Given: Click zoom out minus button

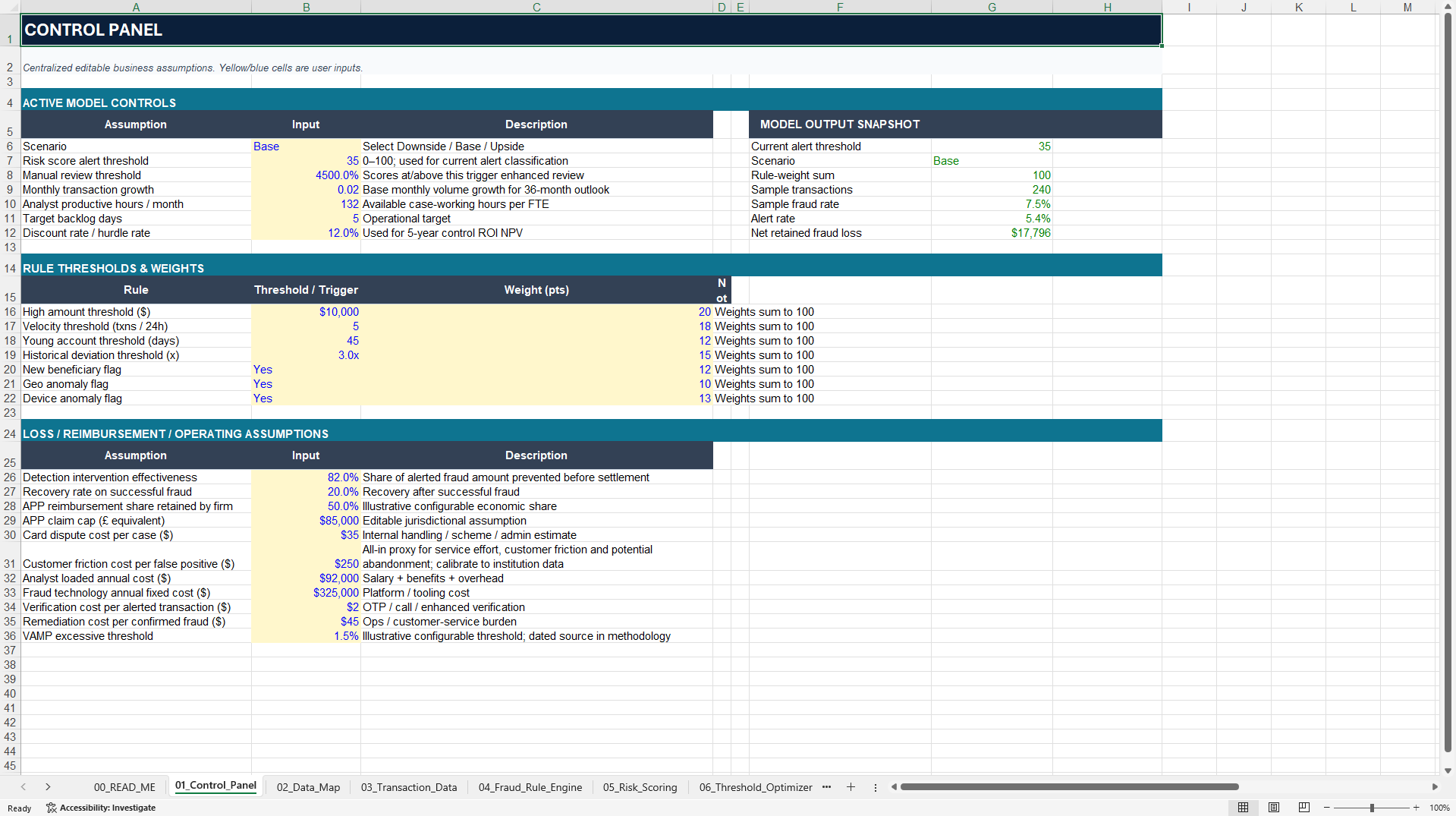Looking at the screenshot, I should click(x=1327, y=808).
